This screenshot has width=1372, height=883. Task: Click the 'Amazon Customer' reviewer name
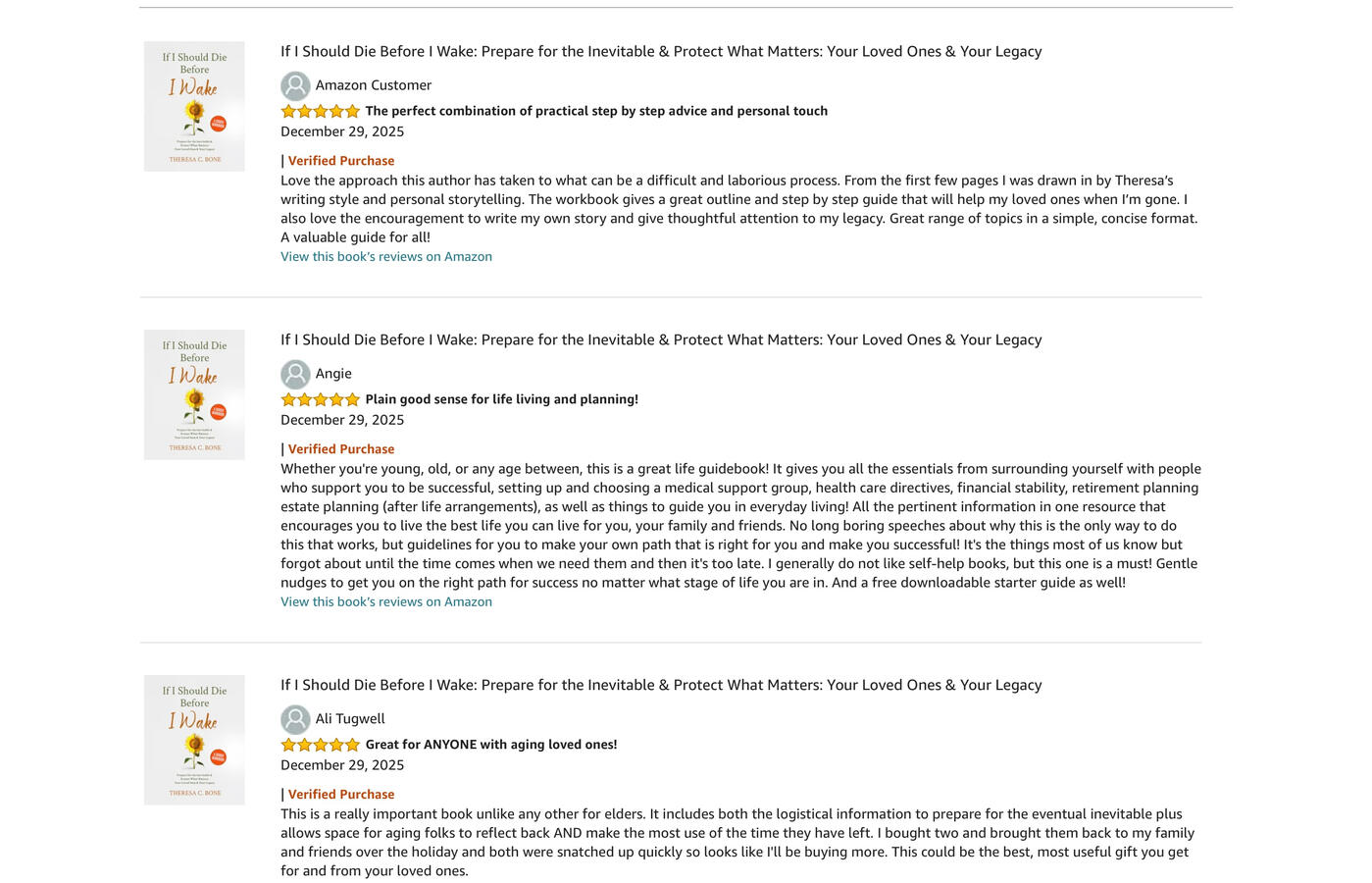click(373, 85)
